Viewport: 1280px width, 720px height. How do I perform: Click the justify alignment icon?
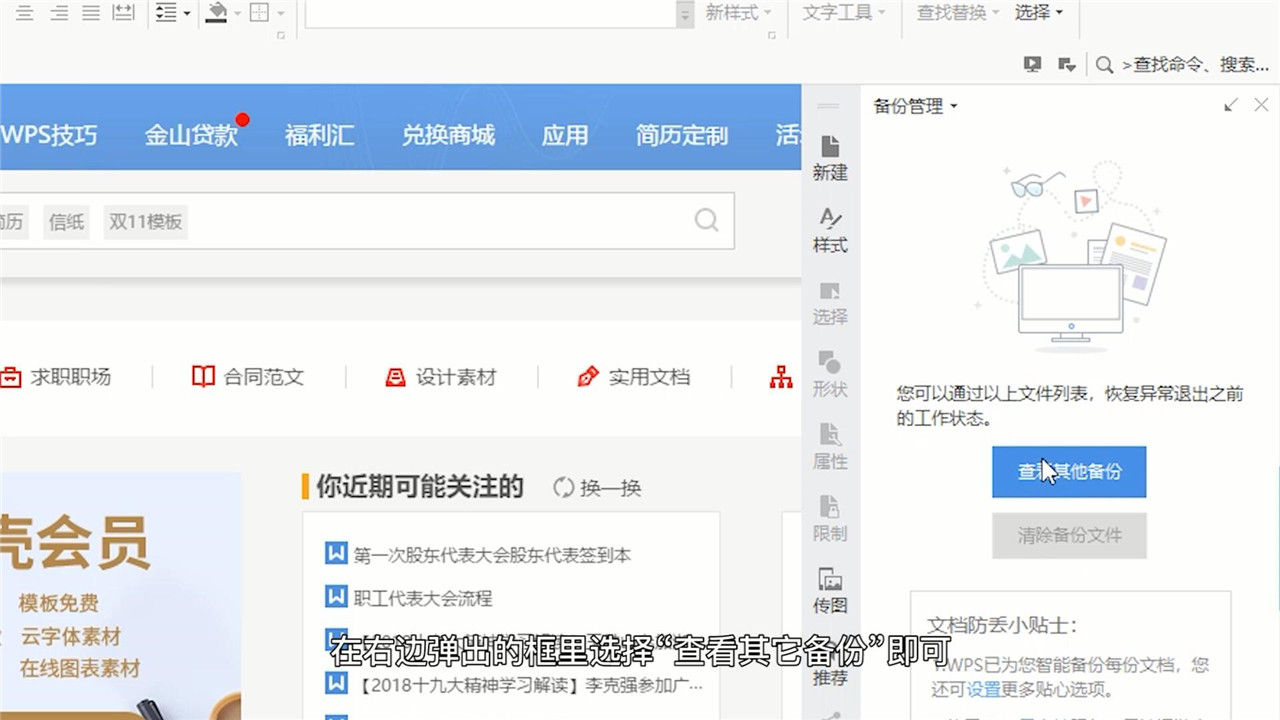click(91, 14)
